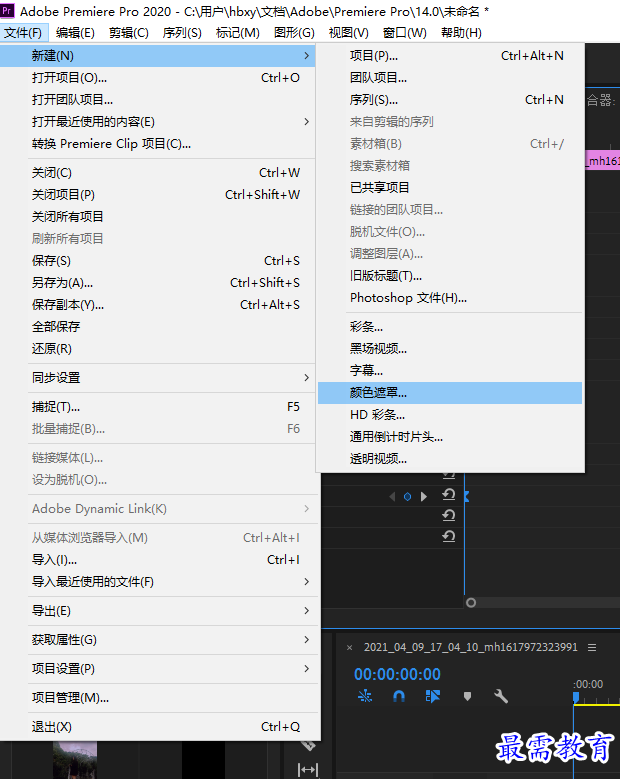The height and width of the screenshot is (779, 620).
Task: Toggle the timeline snap magnet icon
Action: click(399, 696)
